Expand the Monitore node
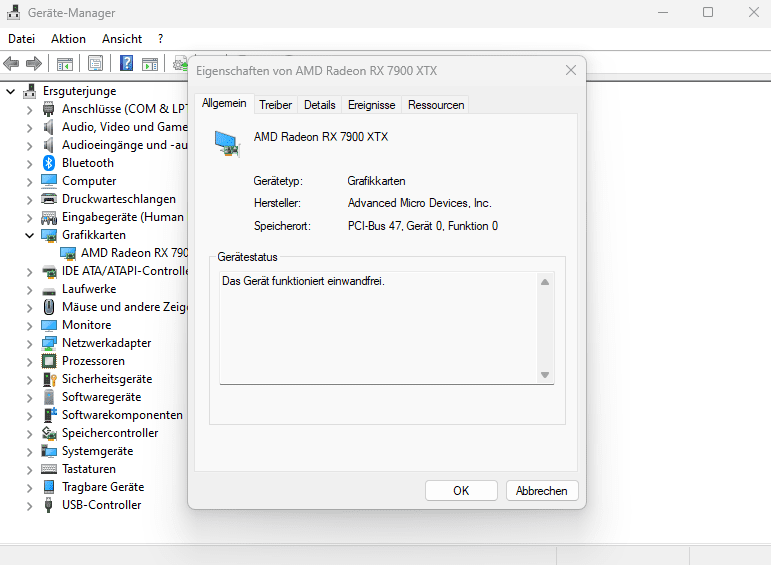The image size is (771, 565). (x=30, y=326)
